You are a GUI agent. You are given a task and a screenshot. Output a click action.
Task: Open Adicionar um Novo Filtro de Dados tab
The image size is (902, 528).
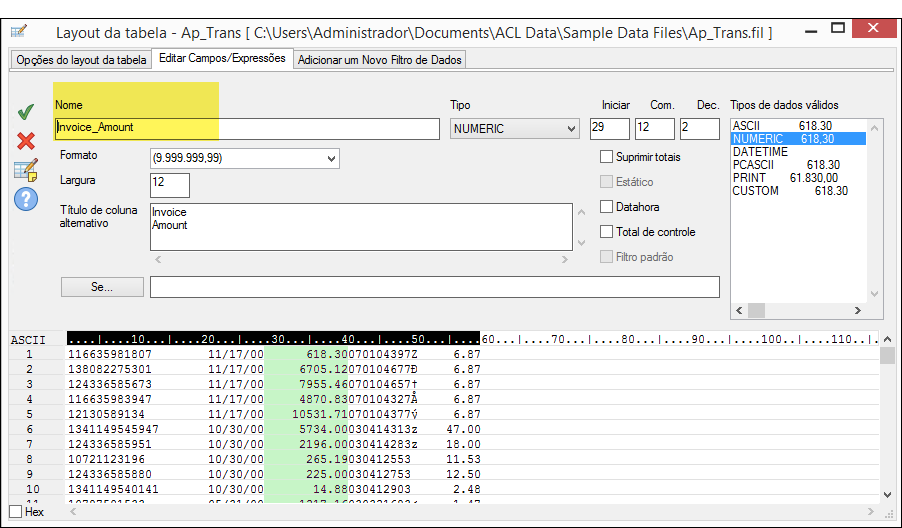pos(380,60)
